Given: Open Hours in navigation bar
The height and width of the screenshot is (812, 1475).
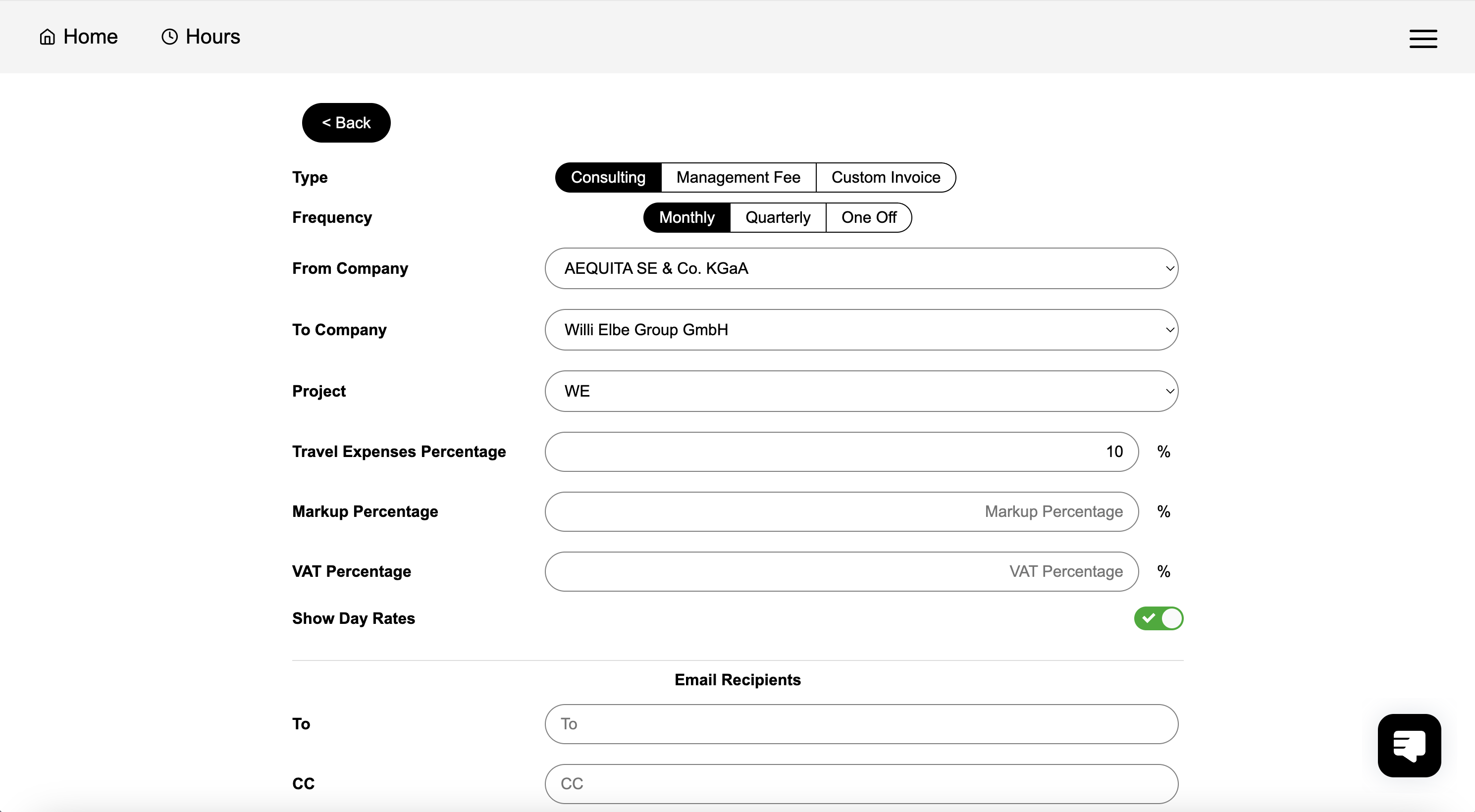Looking at the screenshot, I should coord(212,37).
